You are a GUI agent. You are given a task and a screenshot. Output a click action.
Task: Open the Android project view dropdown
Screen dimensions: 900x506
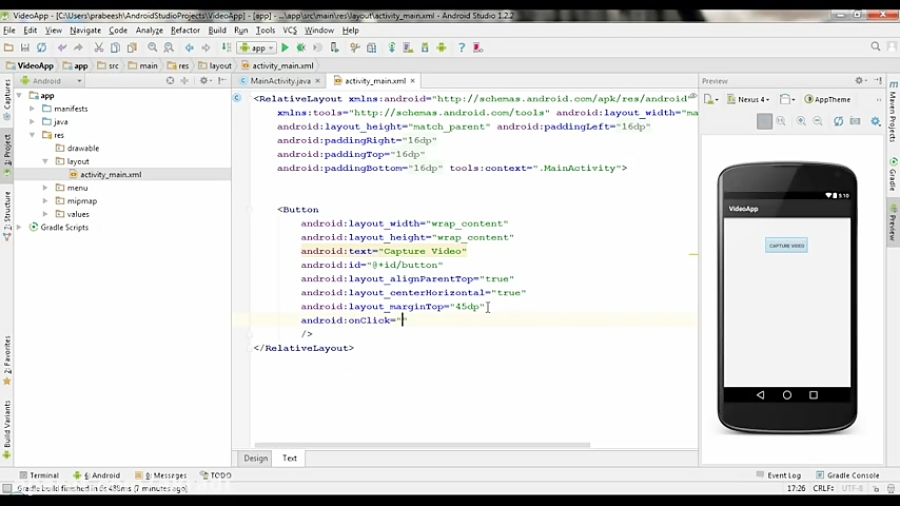coord(52,81)
